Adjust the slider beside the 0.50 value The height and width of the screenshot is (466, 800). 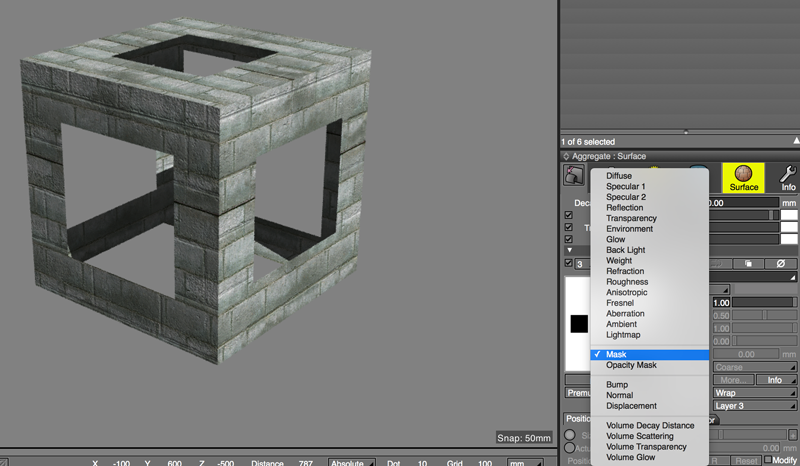click(x=764, y=315)
